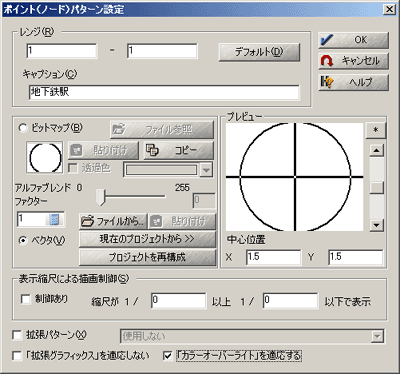Click the 貼り付け button beside コピー
The image size is (400, 374).
pyautogui.click(x=103, y=150)
